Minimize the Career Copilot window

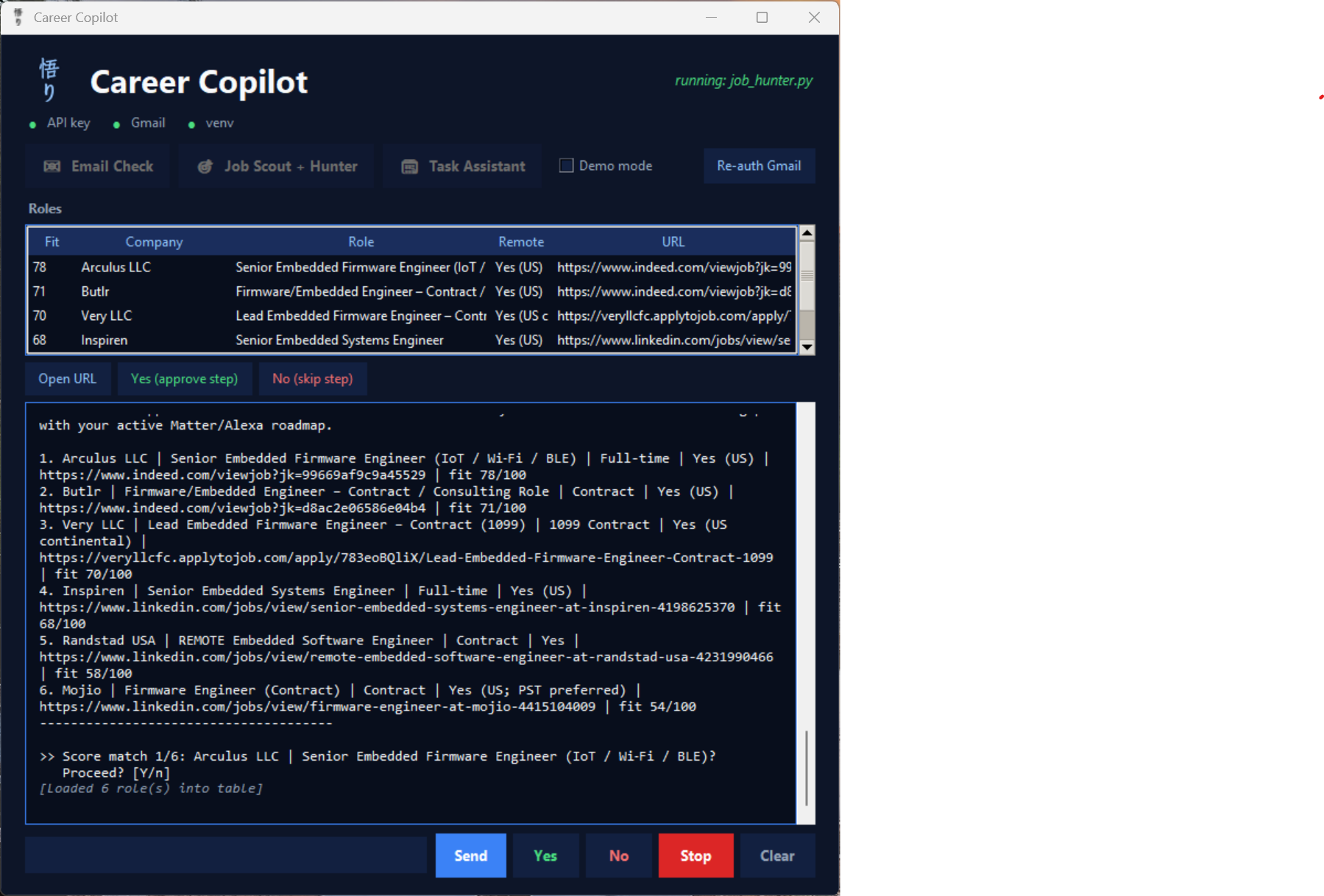click(x=711, y=17)
